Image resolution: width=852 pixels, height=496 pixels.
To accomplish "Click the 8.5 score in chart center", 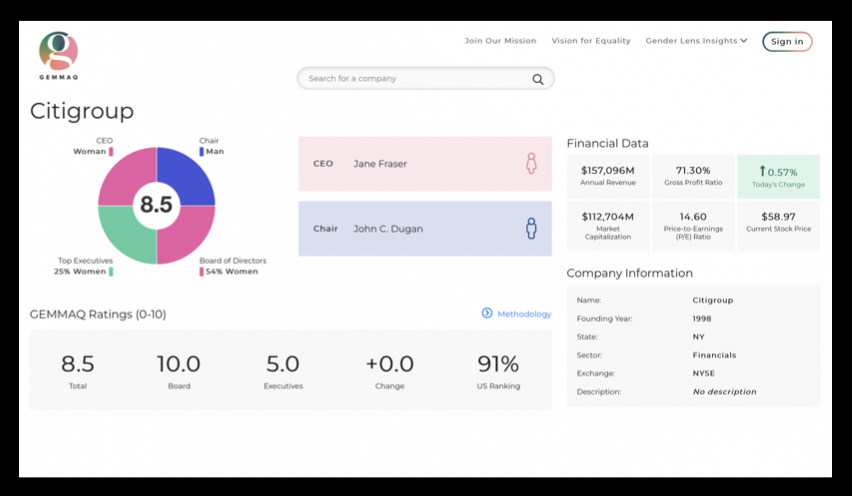I will coord(156,205).
